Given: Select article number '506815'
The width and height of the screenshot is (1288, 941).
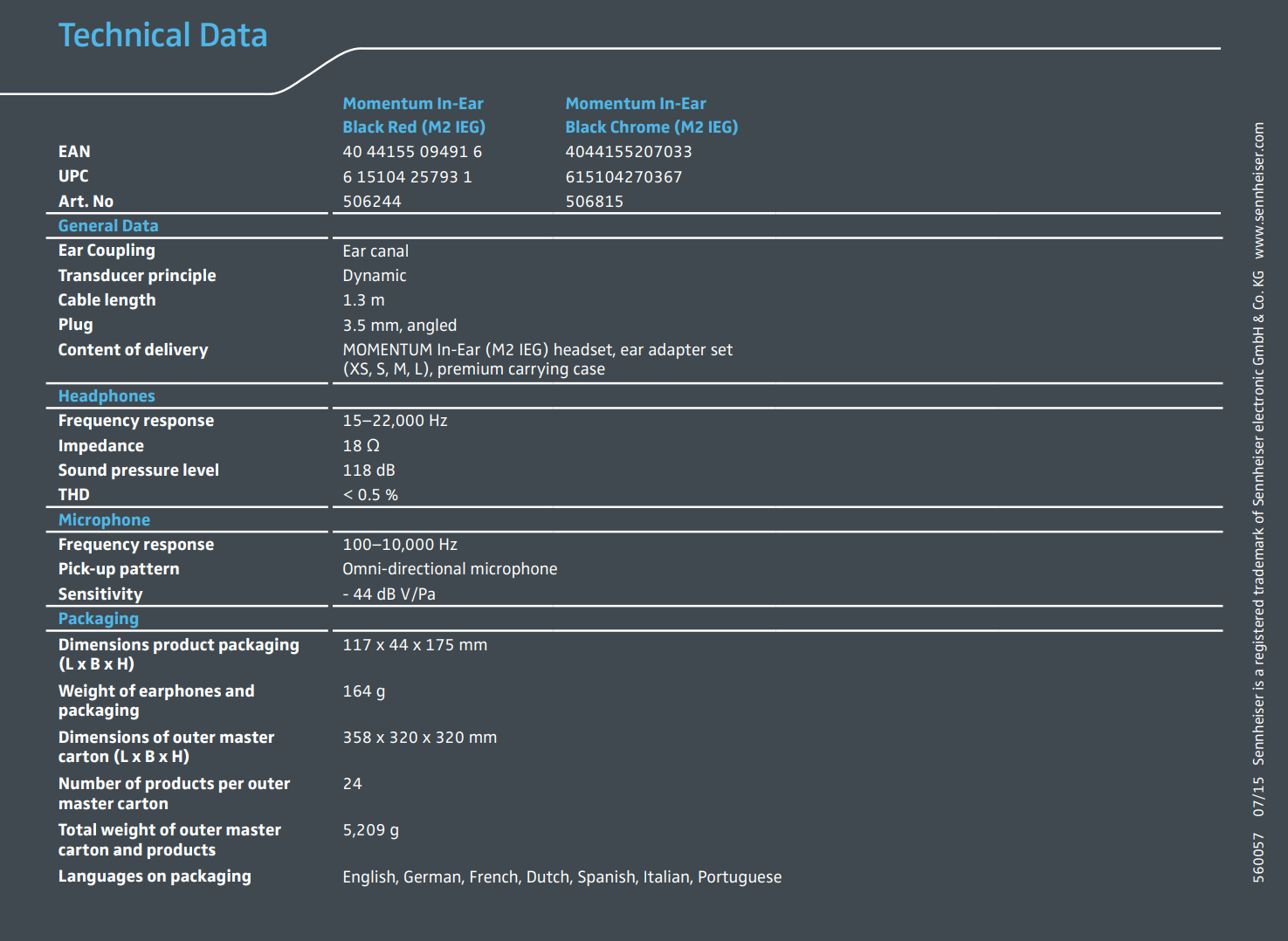Looking at the screenshot, I should pos(594,202).
